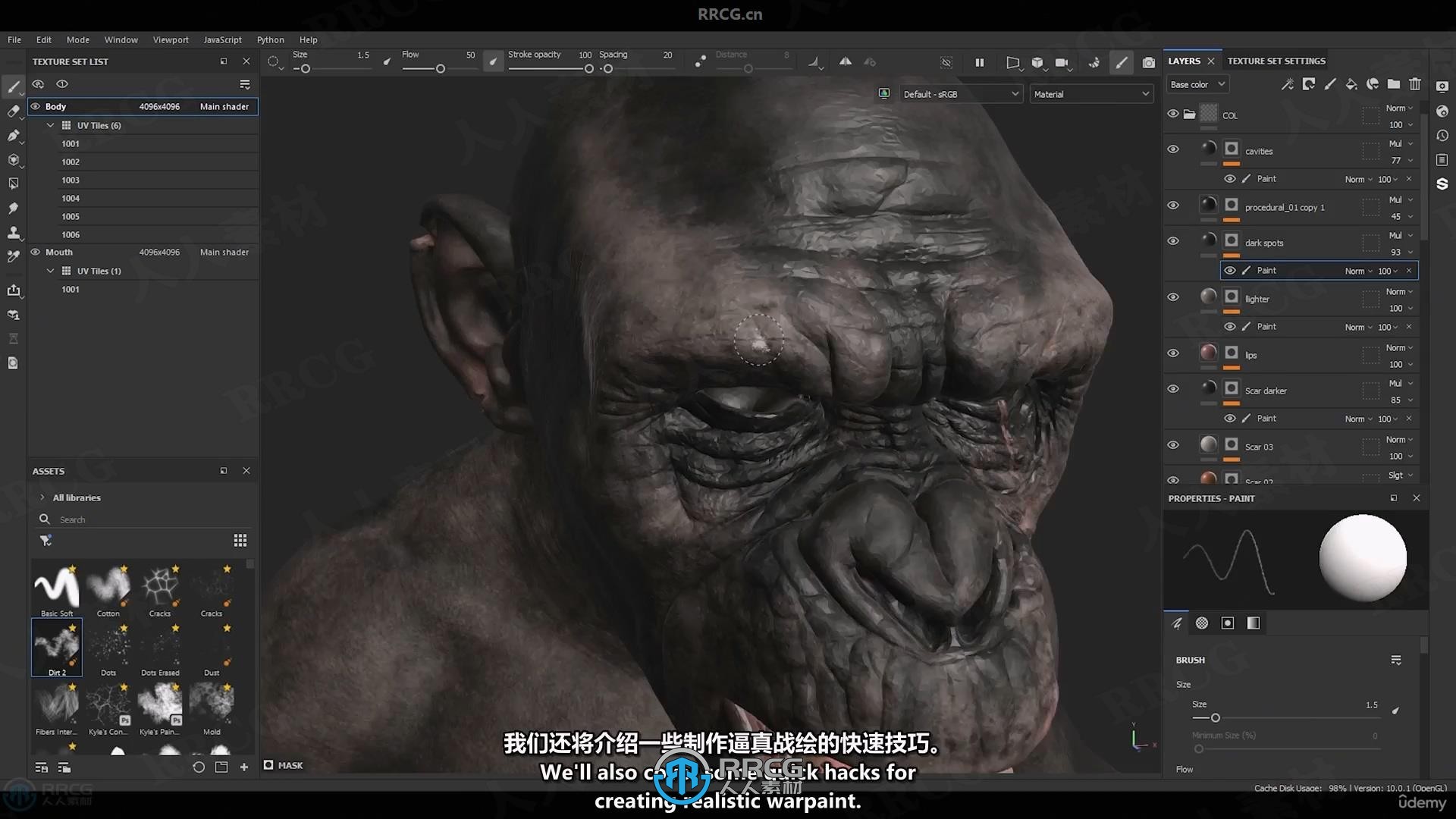Image resolution: width=1456 pixels, height=819 pixels.
Task: Select the Clone stamp tool
Action: (13, 233)
